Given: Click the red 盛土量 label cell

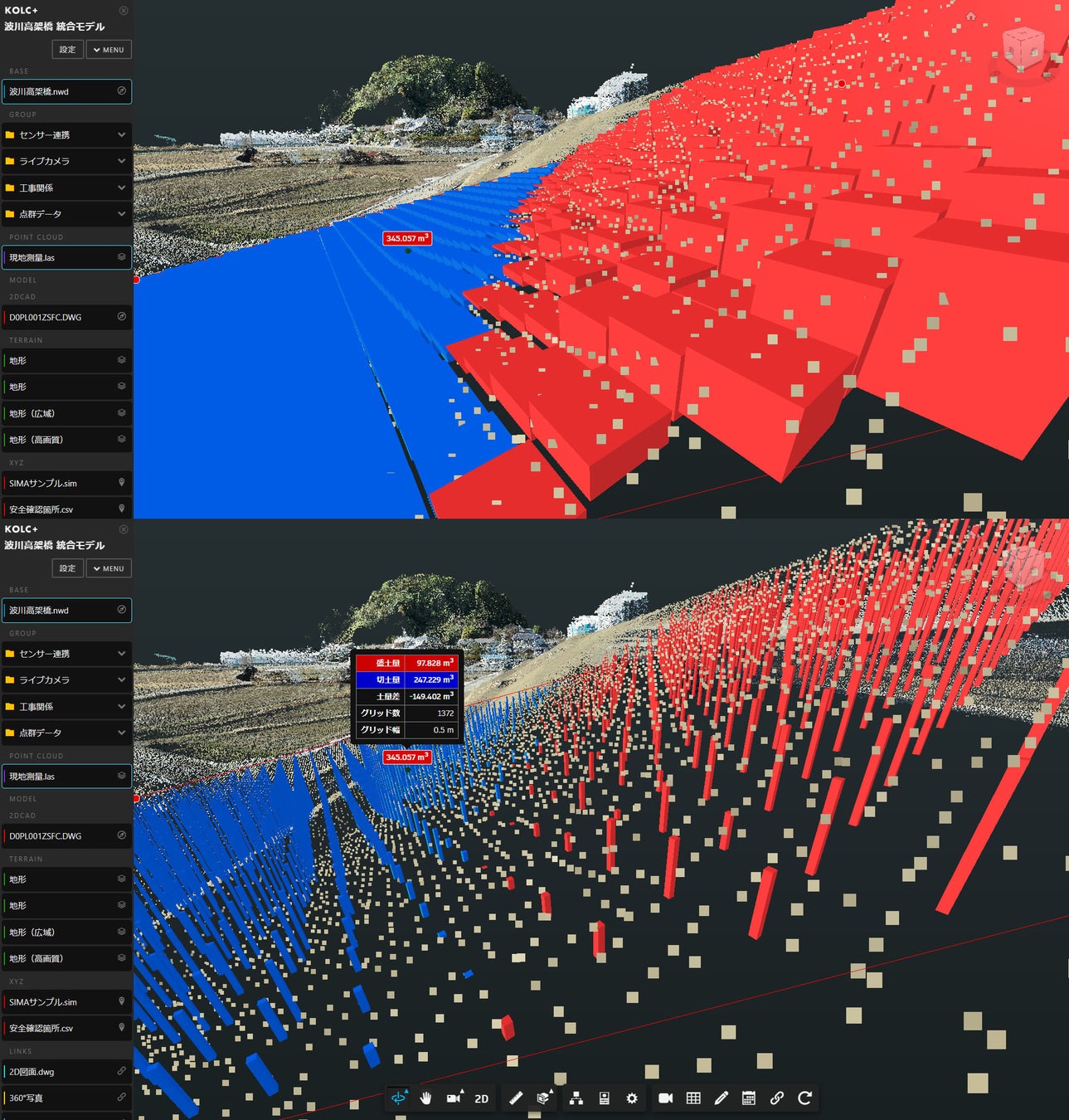Looking at the screenshot, I should 381,663.
